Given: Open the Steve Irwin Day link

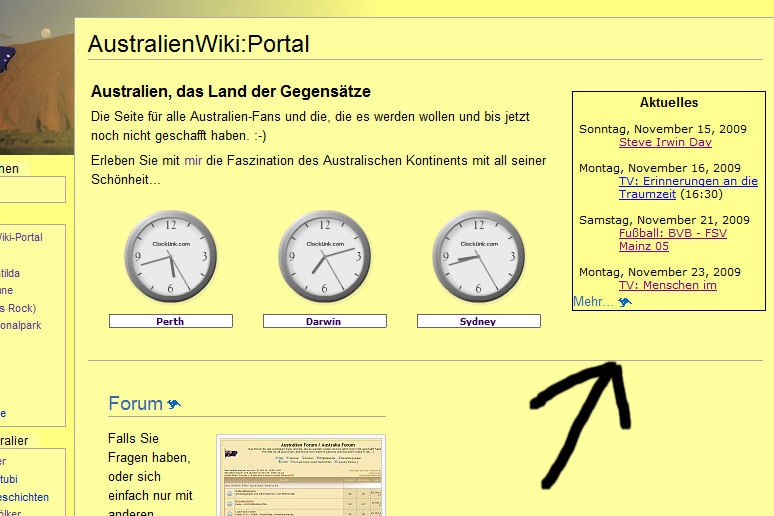Looking at the screenshot, I should [665, 142].
